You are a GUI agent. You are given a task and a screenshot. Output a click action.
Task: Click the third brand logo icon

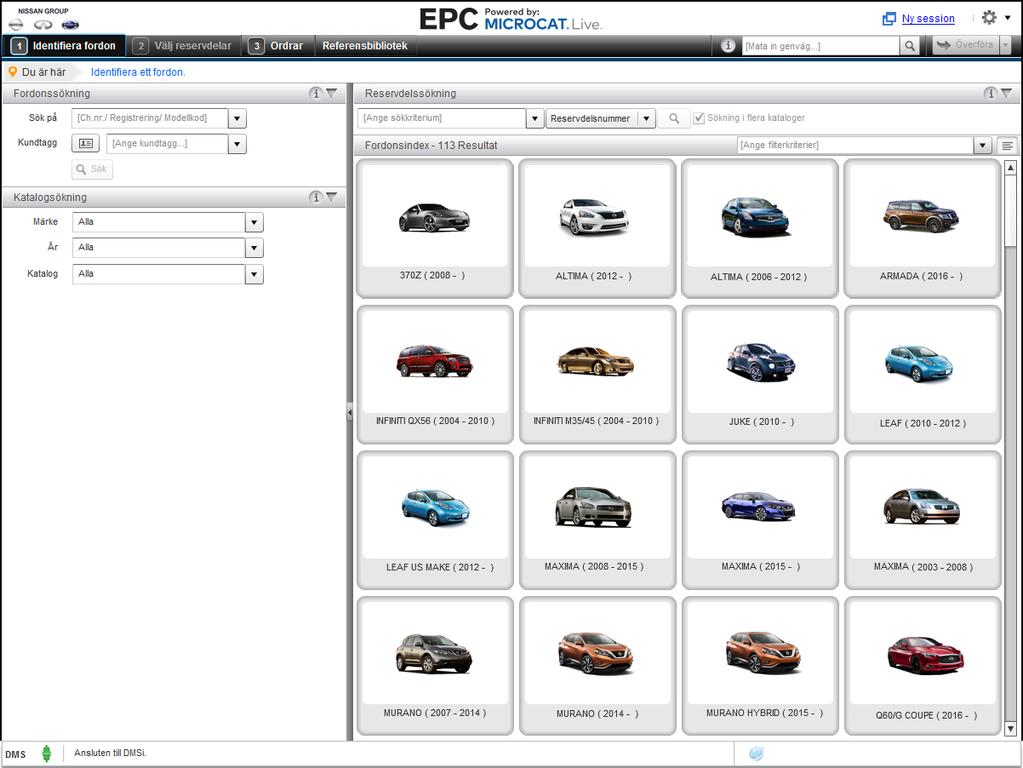[x=70, y=25]
